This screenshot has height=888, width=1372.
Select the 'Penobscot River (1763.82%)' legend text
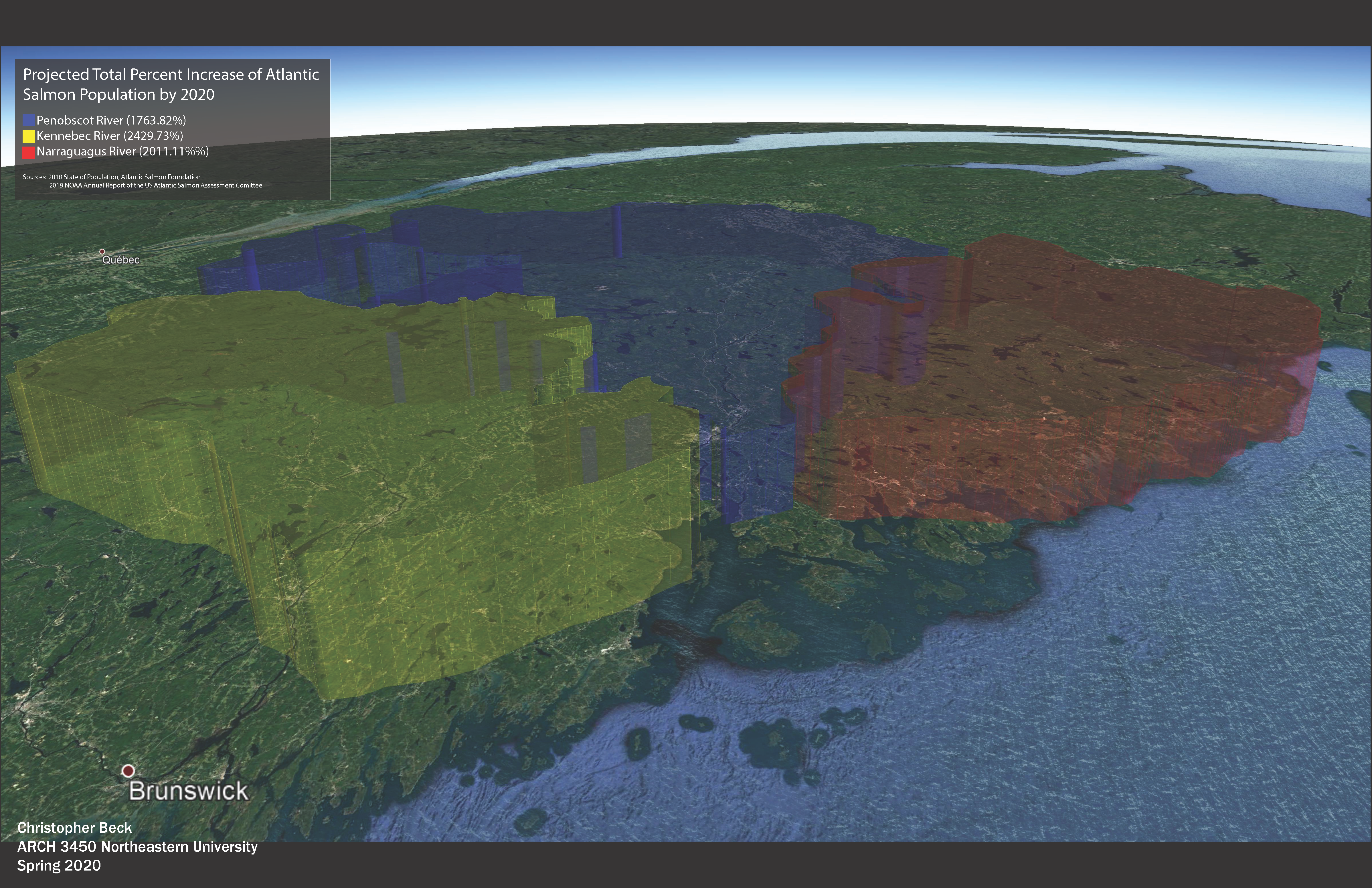[111, 121]
